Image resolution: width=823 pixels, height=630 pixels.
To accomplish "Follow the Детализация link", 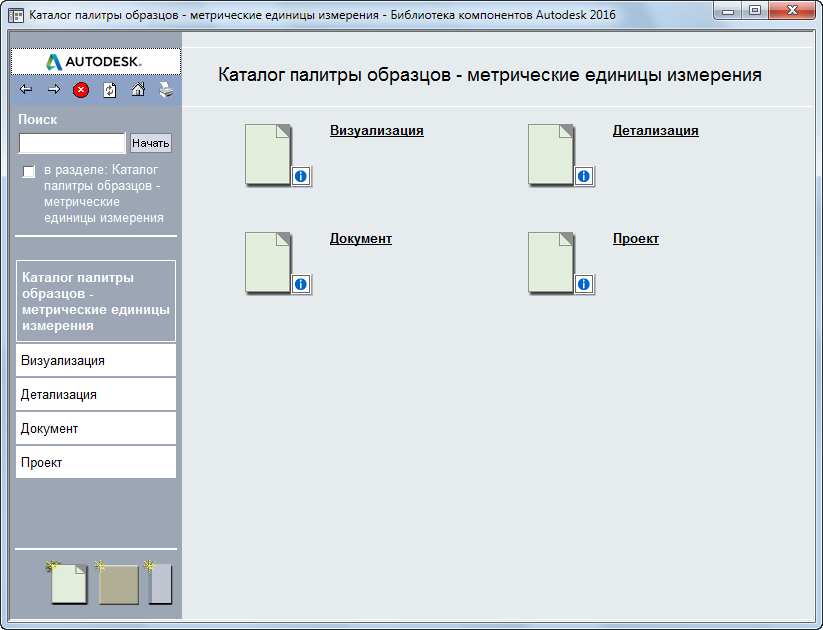I will coord(656,130).
